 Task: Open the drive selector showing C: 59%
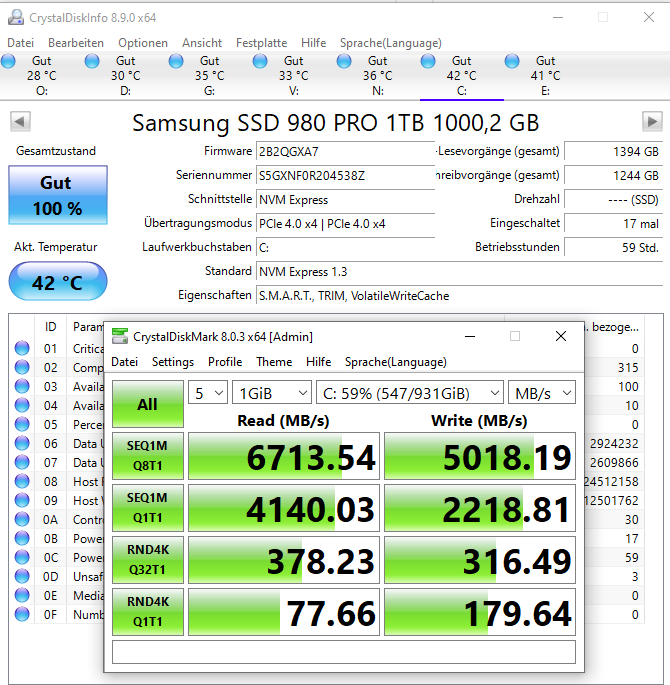click(410, 393)
